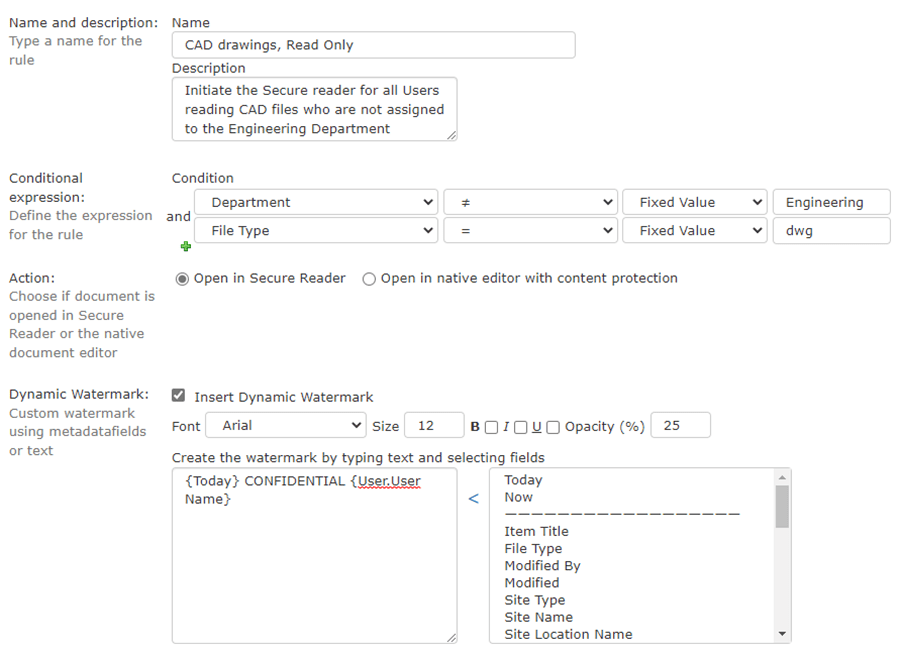Screen dimensions: 902x656
Task: Select Item Title from fields list
Action: pos(536,531)
